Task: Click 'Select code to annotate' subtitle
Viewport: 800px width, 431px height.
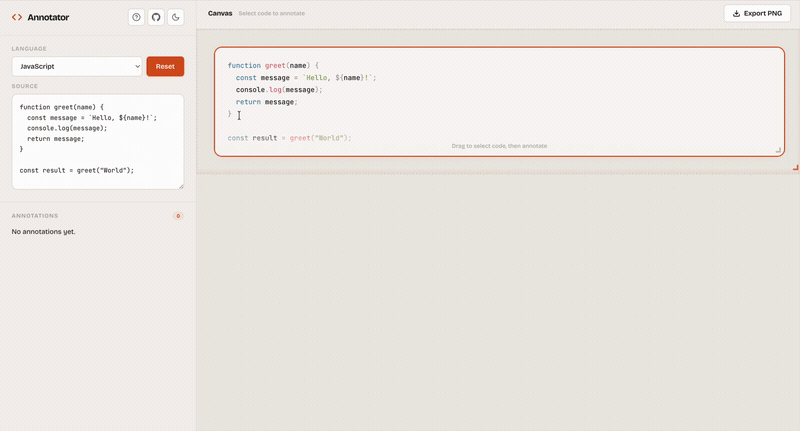Action: click(x=271, y=13)
